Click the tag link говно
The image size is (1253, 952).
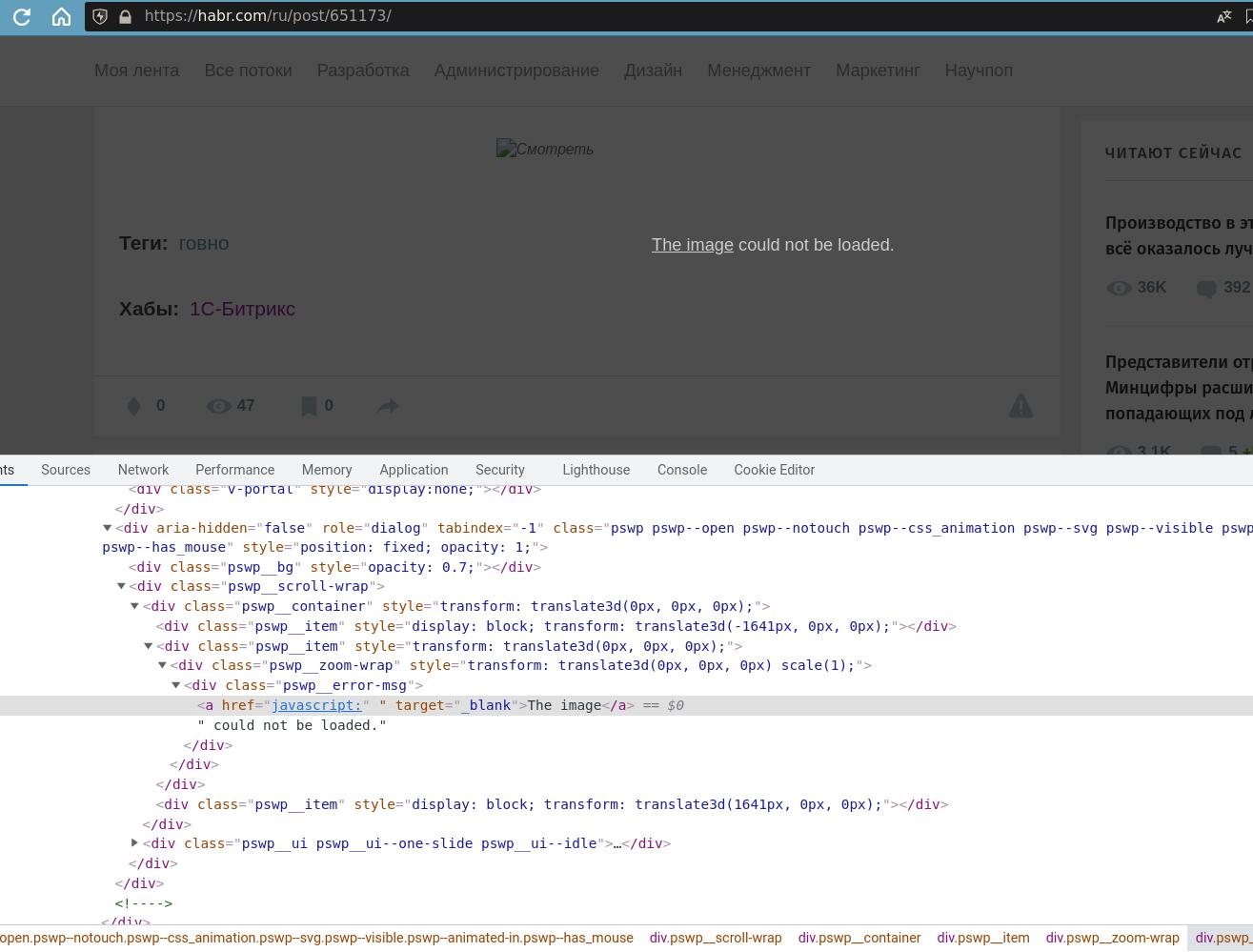coord(204,243)
